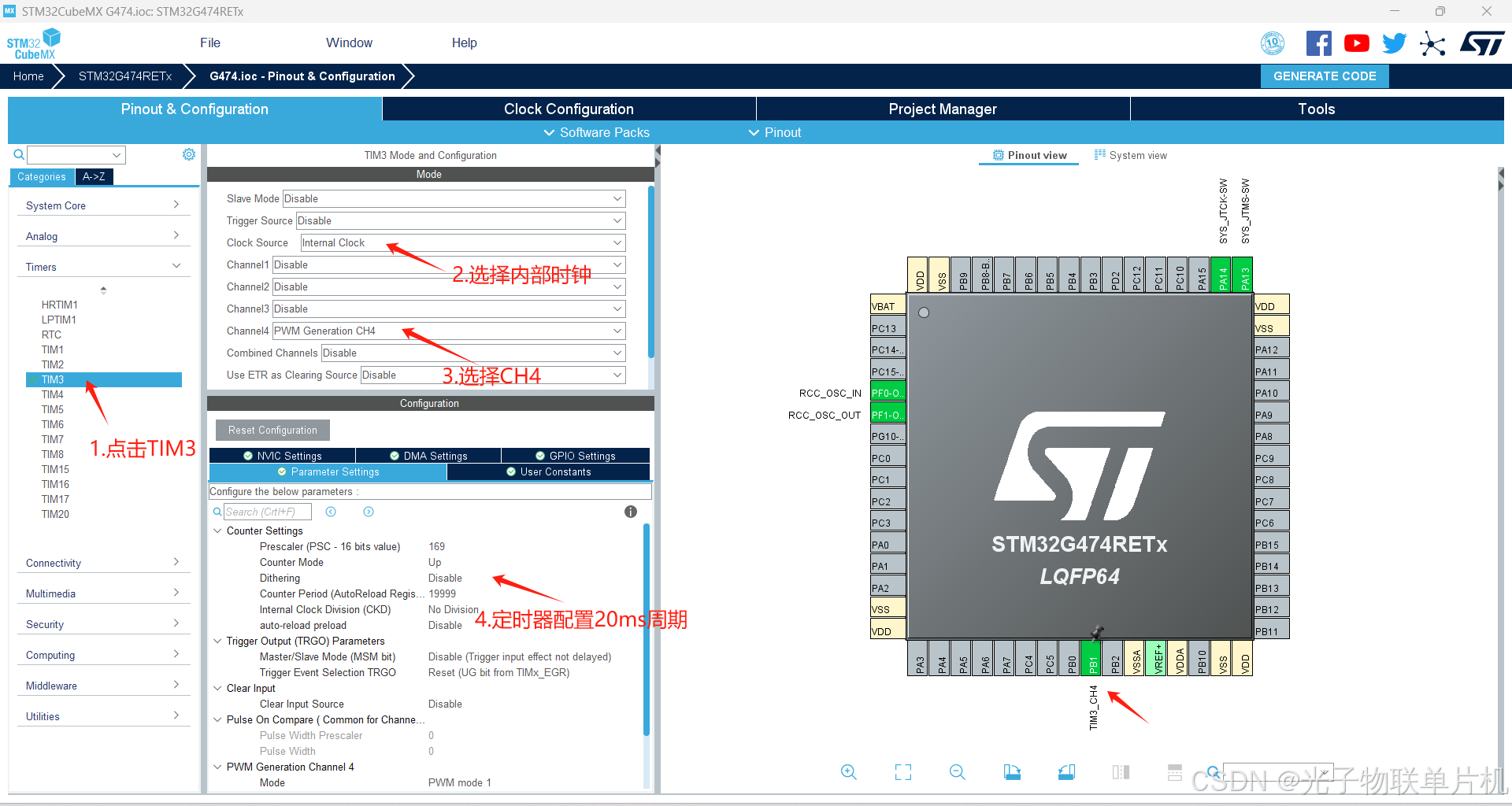Click the STM32G474RETx breadcrumb

click(125, 76)
